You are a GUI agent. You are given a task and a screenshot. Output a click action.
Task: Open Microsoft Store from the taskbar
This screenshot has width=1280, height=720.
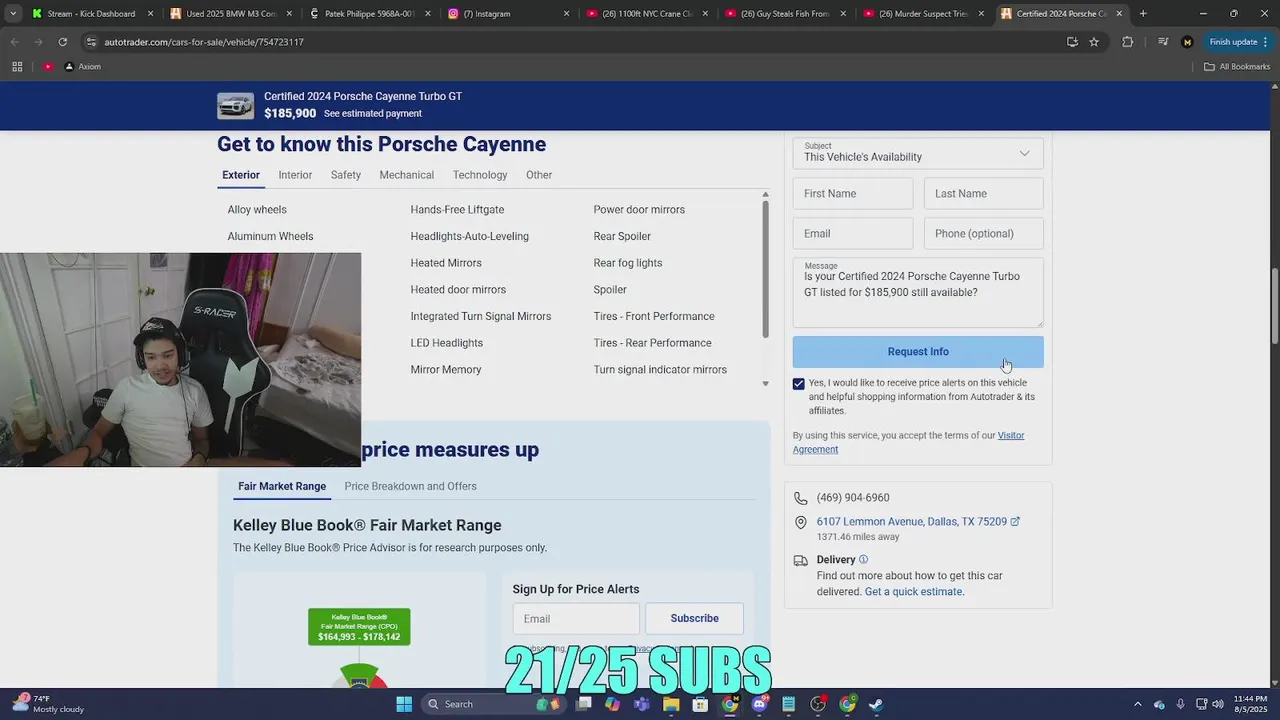(701, 704)
